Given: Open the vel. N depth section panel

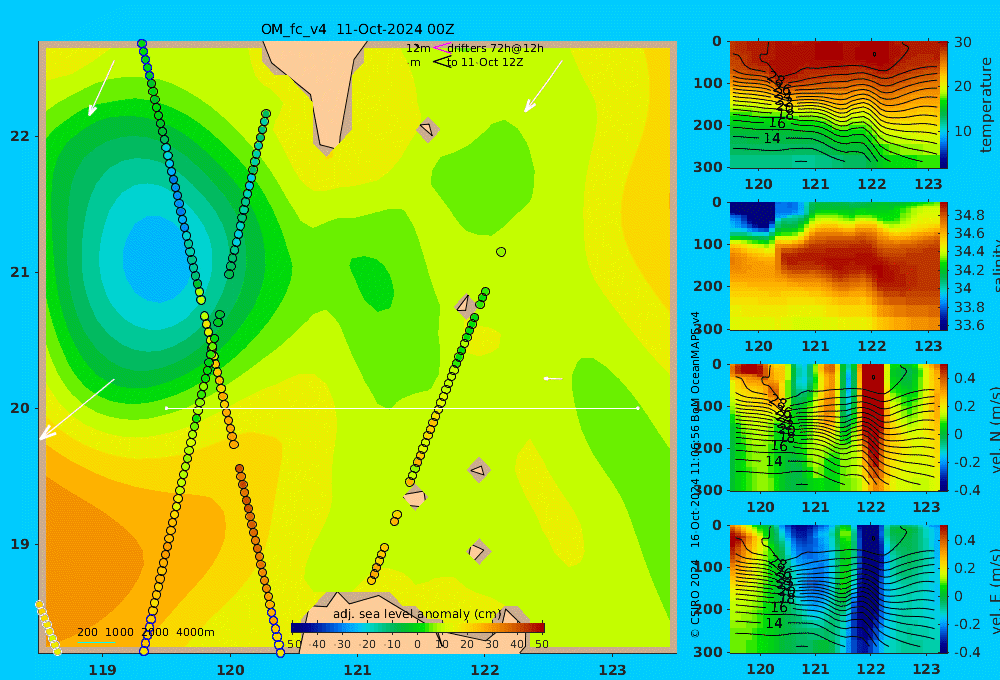Looking at the screenshot, I should [834, 427].
